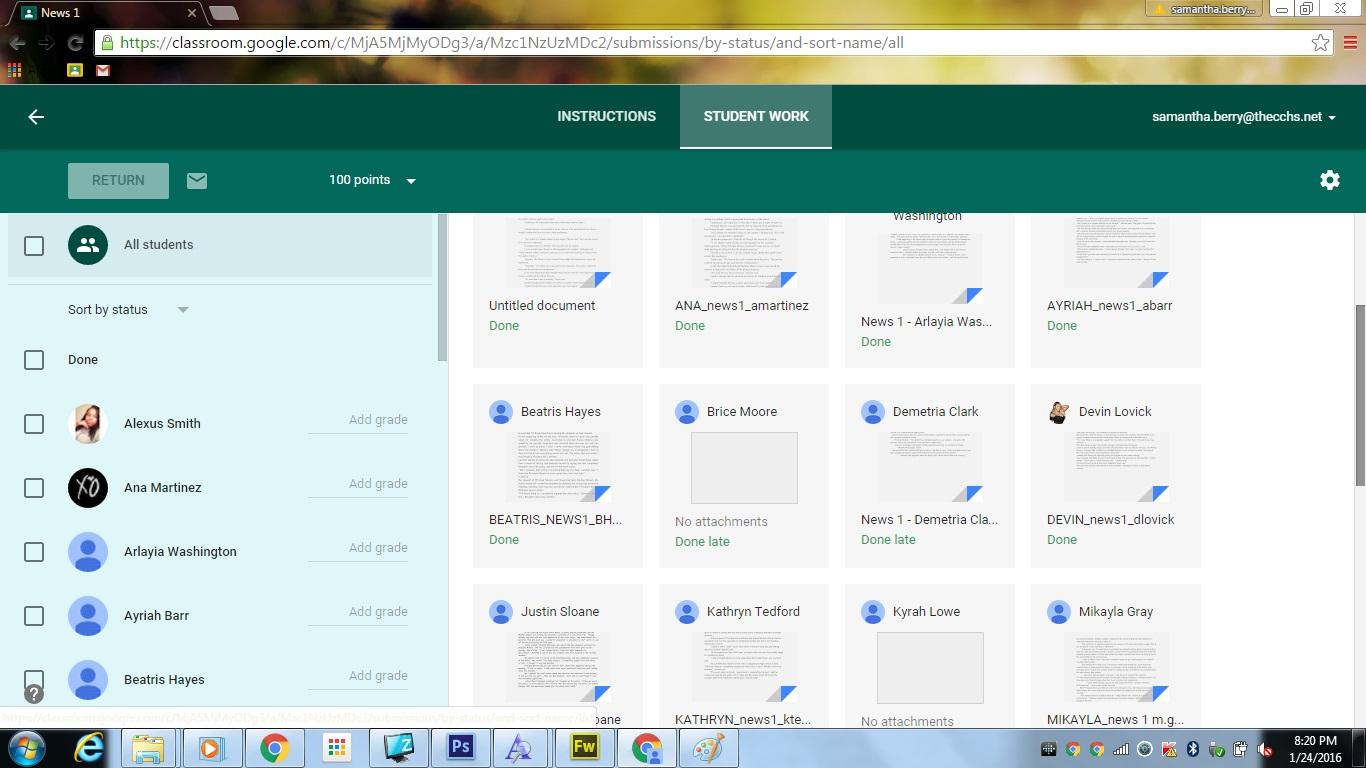Select Beatris Hayes's checkbox
Image resolution: width=1366 pixels, height=768 pixels.
(34, 680)
